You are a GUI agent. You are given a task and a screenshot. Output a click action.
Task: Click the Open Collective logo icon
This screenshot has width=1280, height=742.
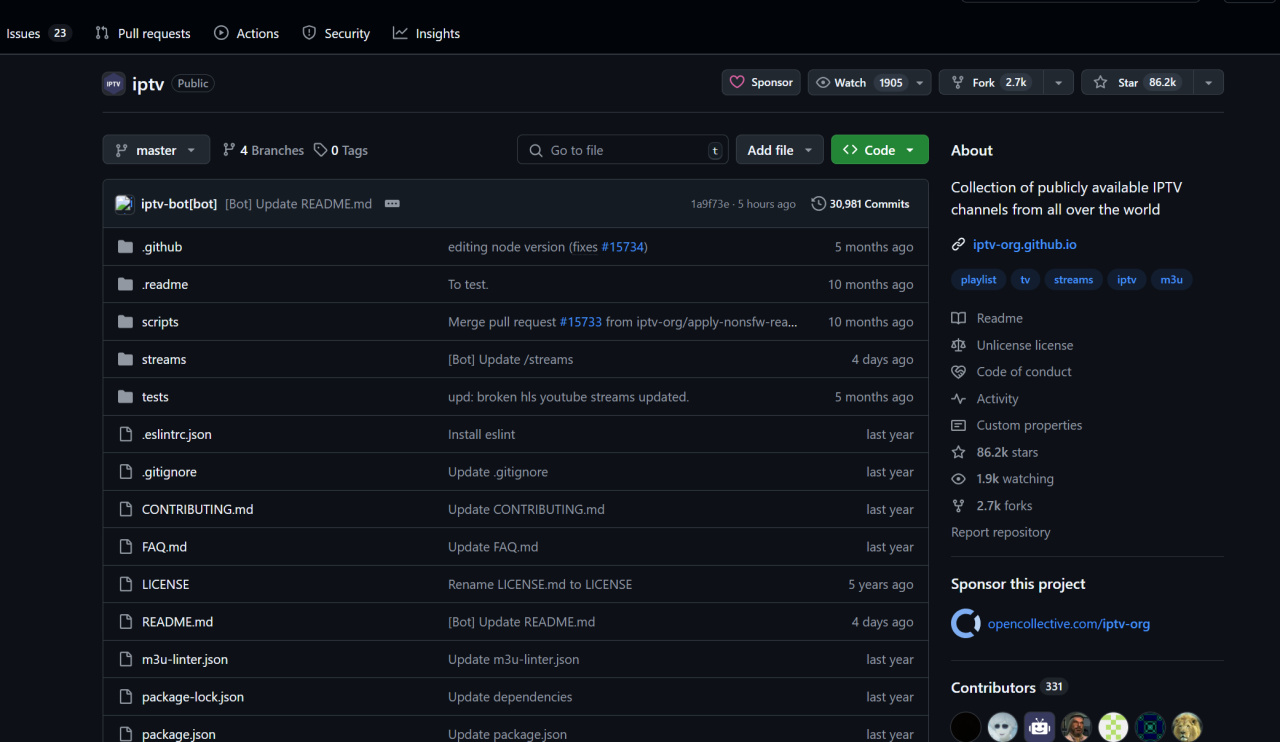pos(965,623)
